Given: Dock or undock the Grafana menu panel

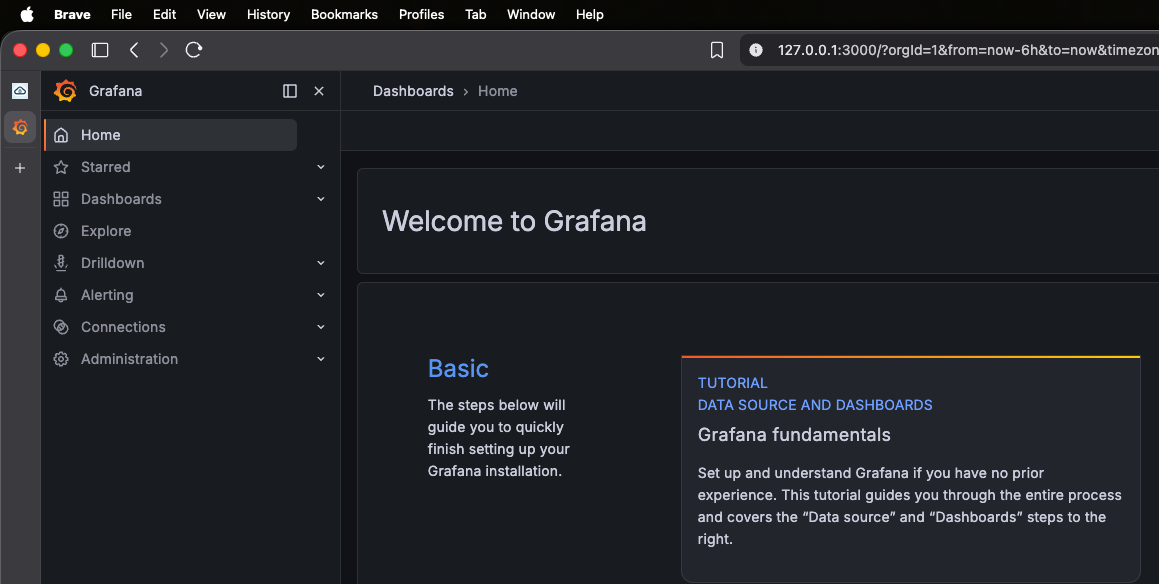Looking at the screenshot, I should pyautogui.click(x=290, y=91).
